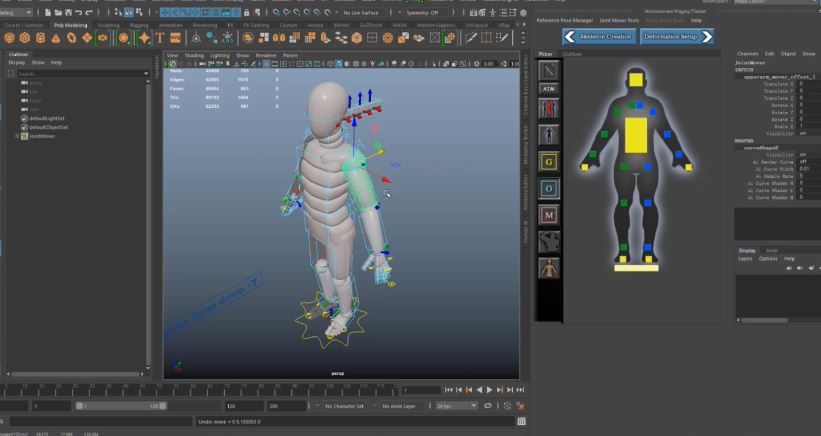Switch to the Sculpting shelf tab
The width and height of the screenshot is (821, 436).
tap(108, 25)
